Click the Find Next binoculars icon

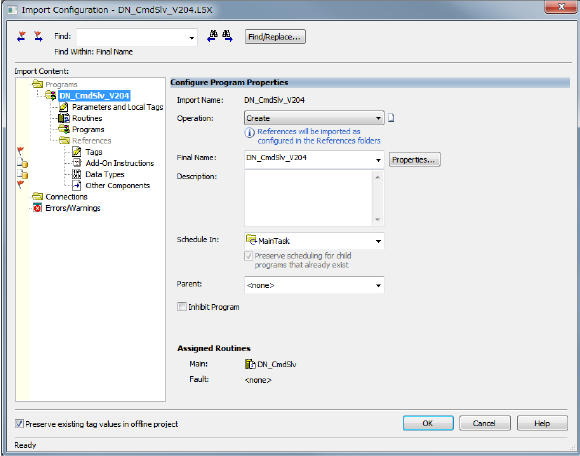pyautogui.click(x=227, y=36)
